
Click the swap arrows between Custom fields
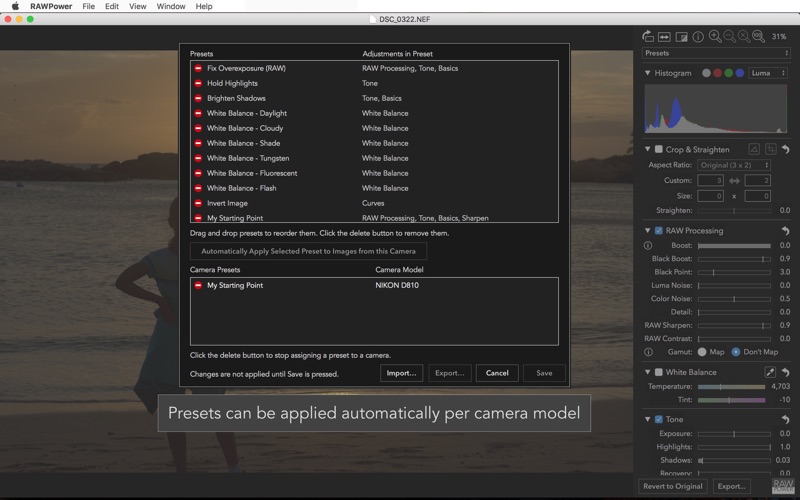click(x=734, y=181)
